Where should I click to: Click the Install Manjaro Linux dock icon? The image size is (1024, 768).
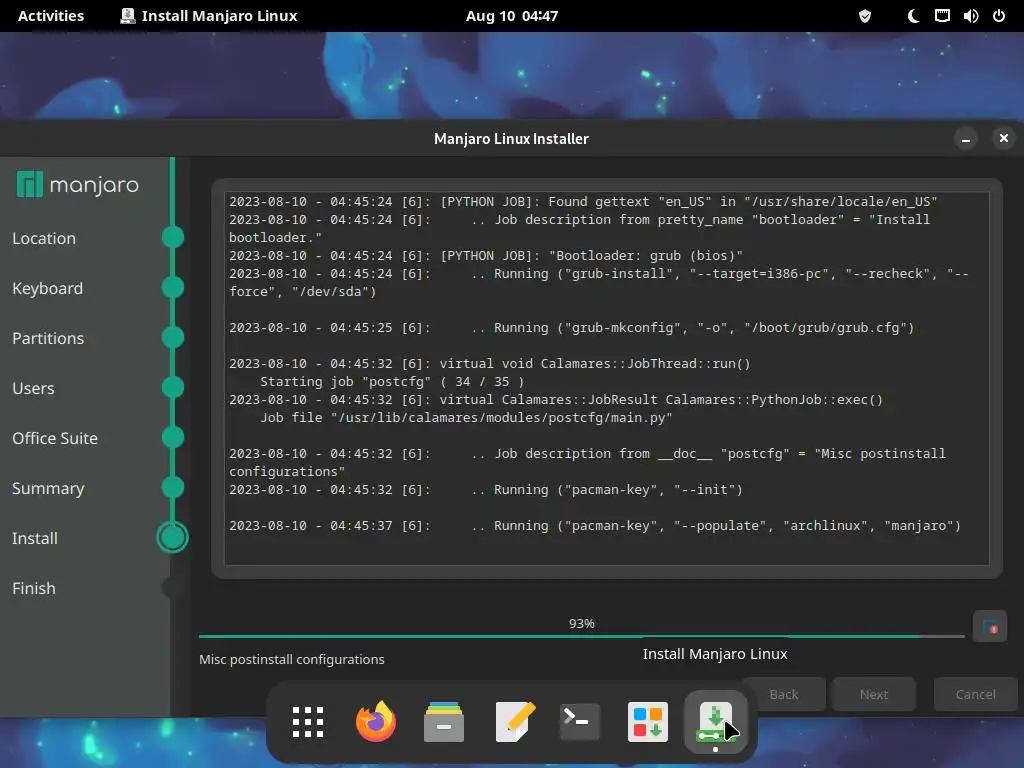coord(715,722)
